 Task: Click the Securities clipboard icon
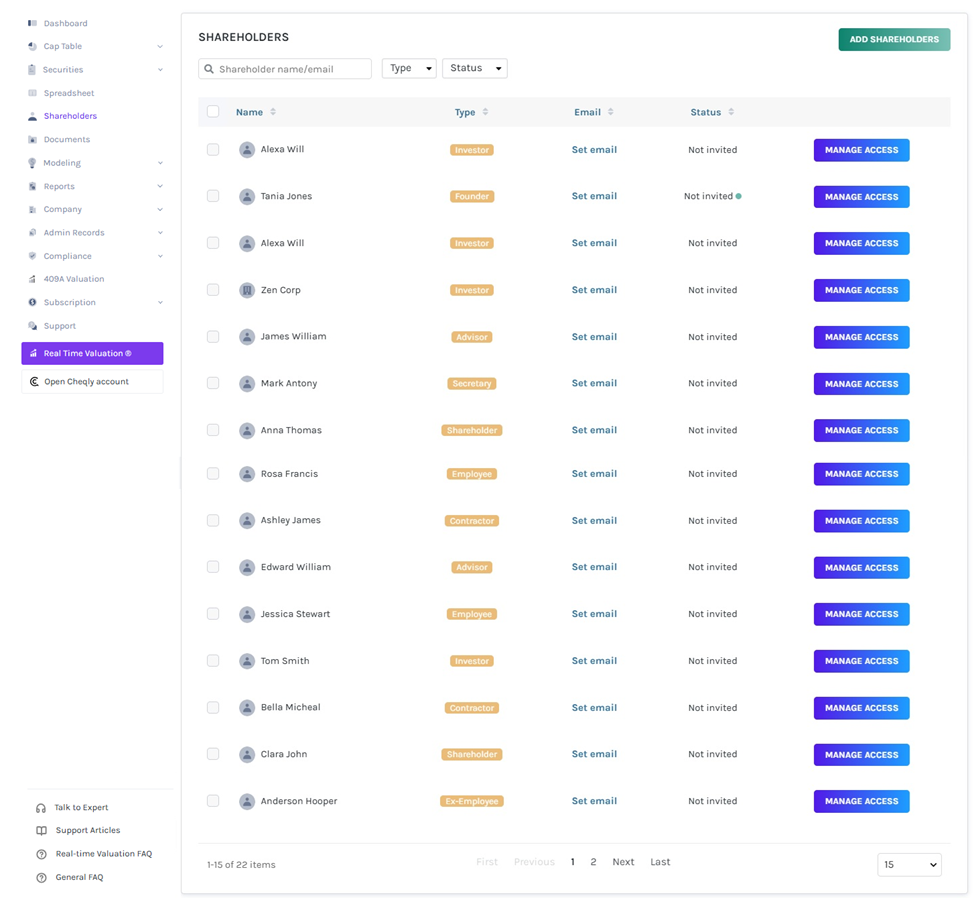(x=32, y=70)
